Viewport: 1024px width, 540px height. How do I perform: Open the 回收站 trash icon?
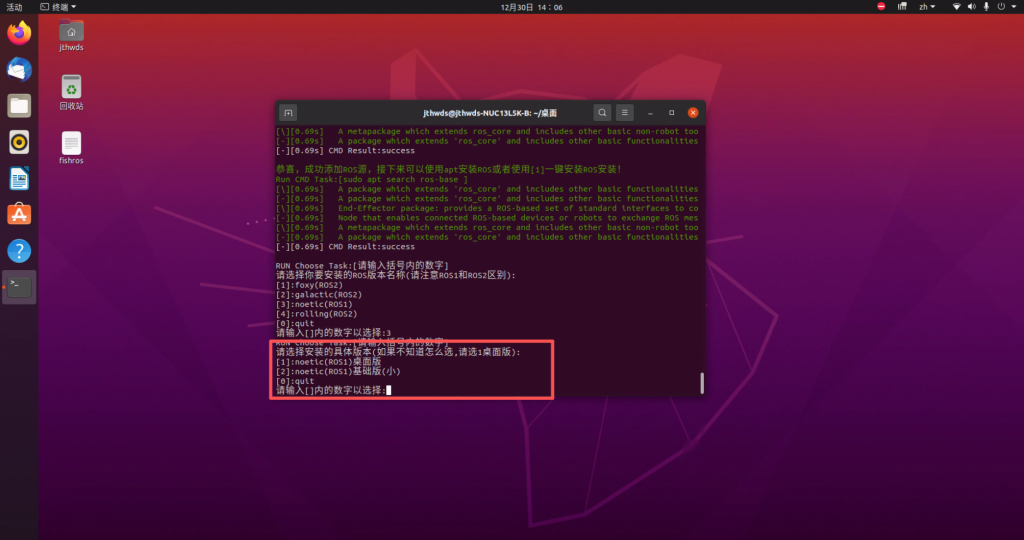[x=71, y=92]
